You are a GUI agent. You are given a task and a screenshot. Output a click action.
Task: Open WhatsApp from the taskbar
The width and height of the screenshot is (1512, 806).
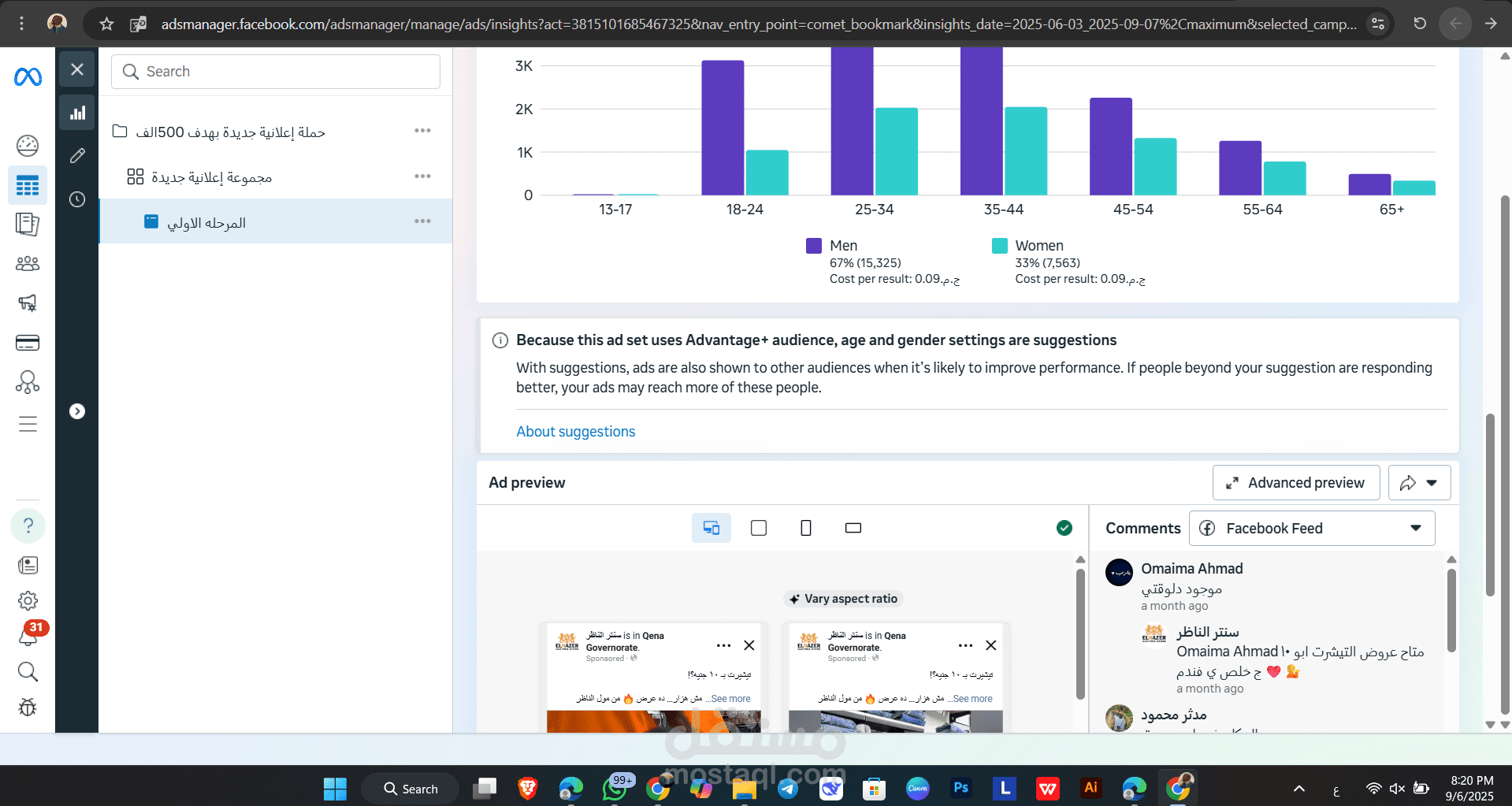coord(615,788)
